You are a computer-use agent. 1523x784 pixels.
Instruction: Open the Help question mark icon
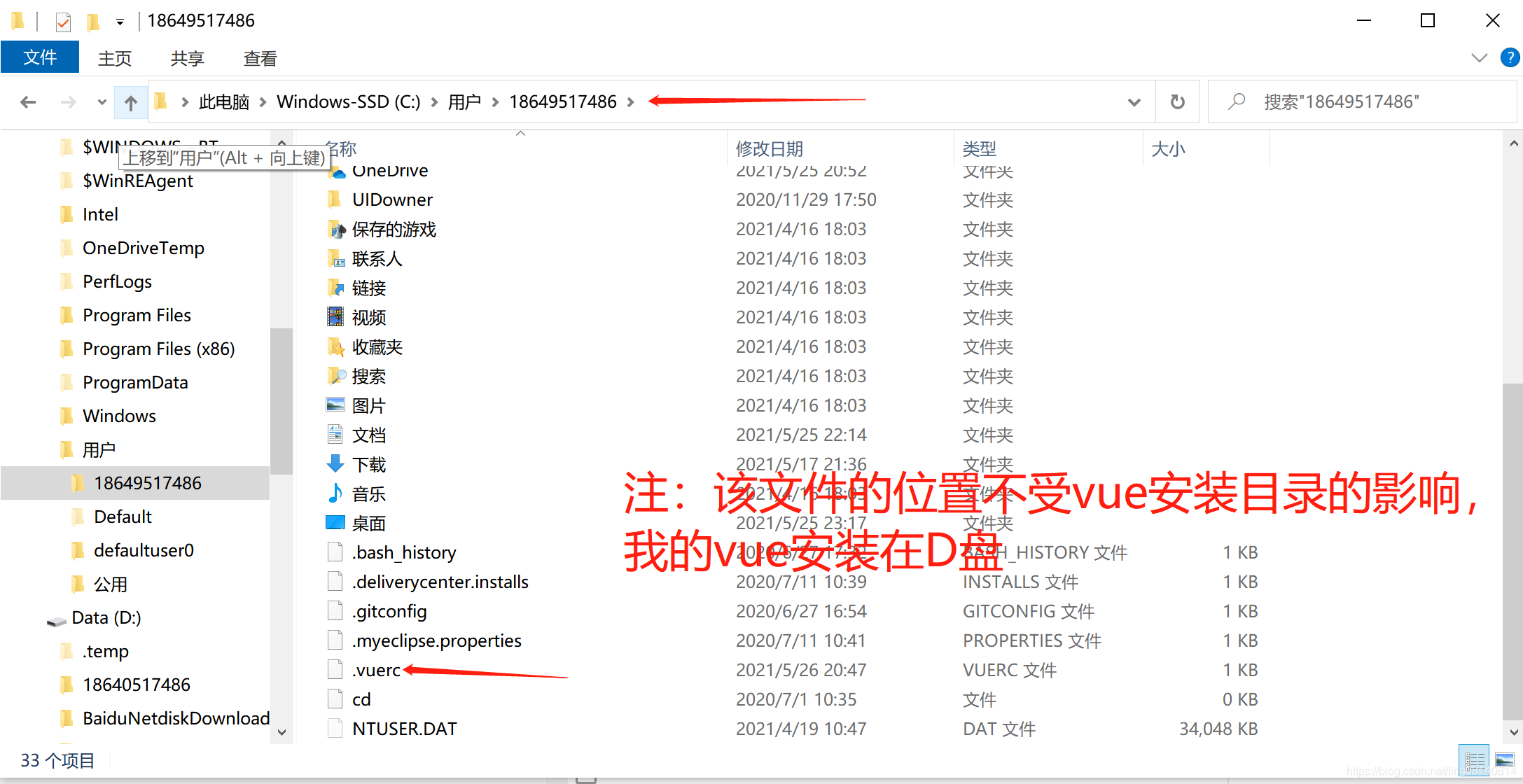coord(1510,58)
